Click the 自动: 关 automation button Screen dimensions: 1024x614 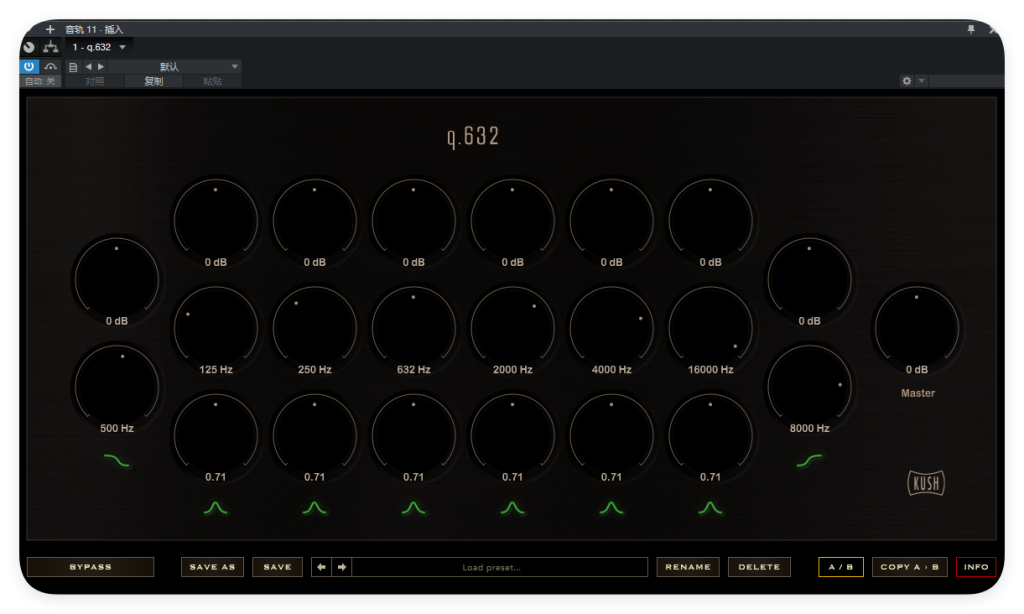[x=40, y=81]
